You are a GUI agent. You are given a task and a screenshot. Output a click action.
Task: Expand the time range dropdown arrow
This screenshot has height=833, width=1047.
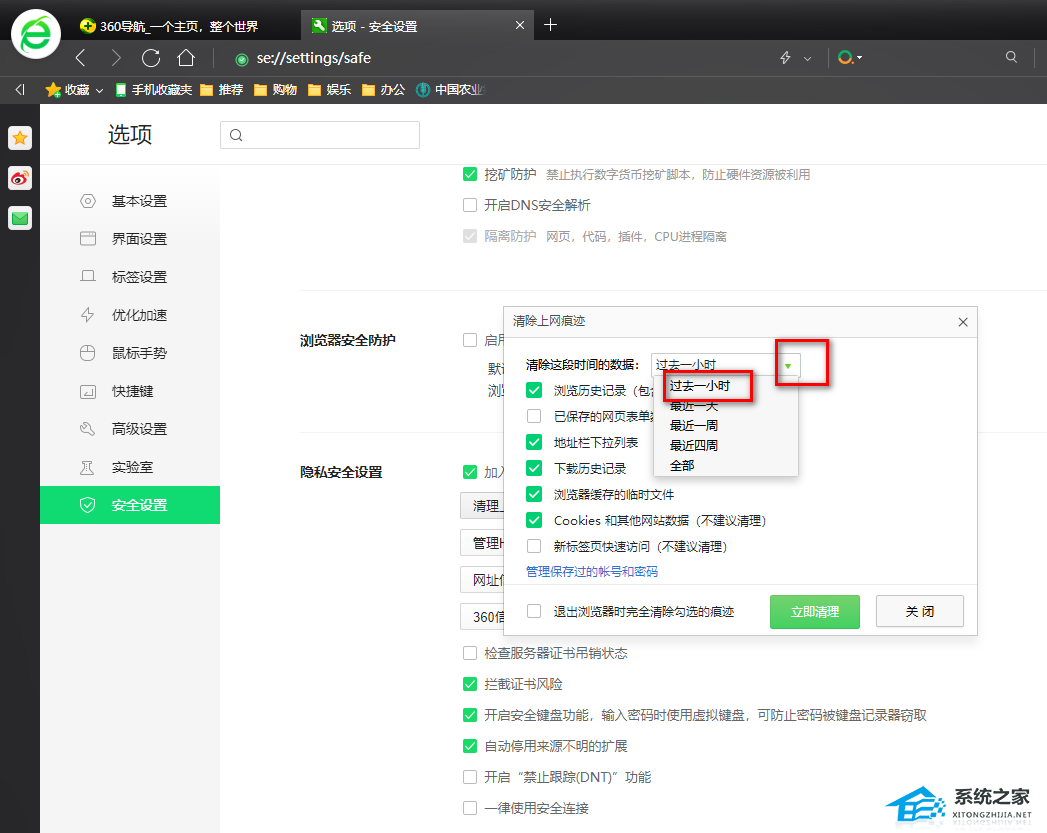click(x=788, y=366)
